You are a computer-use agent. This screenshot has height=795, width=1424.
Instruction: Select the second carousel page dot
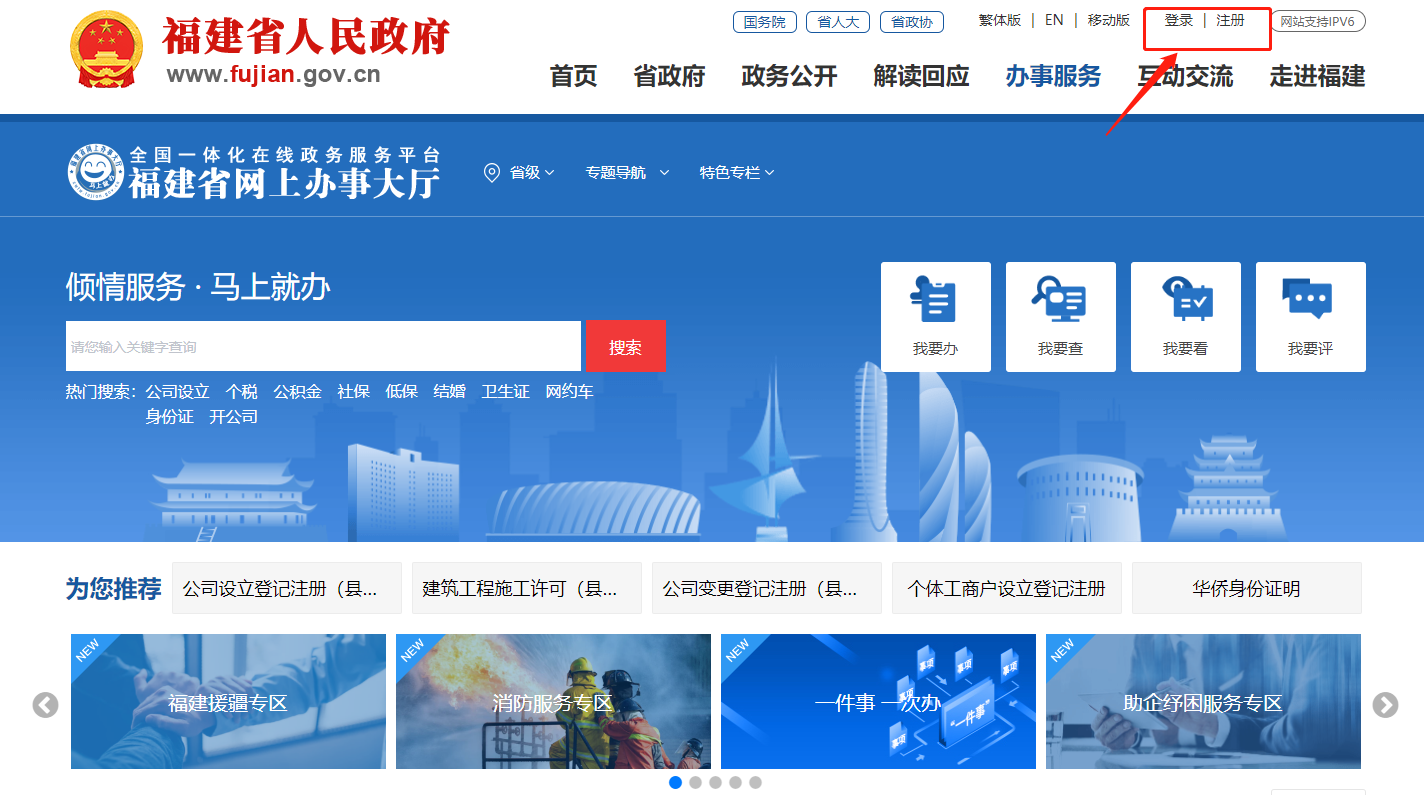(x=695, y=782)
